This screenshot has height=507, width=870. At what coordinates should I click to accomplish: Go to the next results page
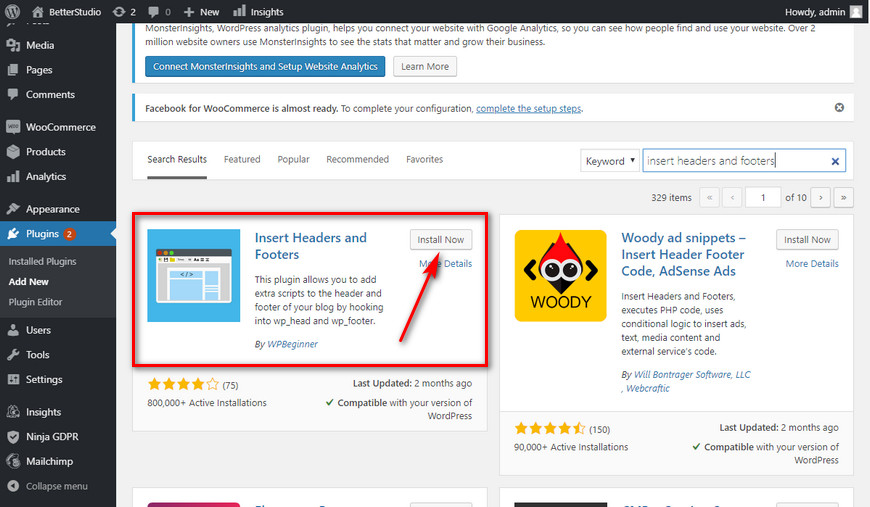[821, 197]
